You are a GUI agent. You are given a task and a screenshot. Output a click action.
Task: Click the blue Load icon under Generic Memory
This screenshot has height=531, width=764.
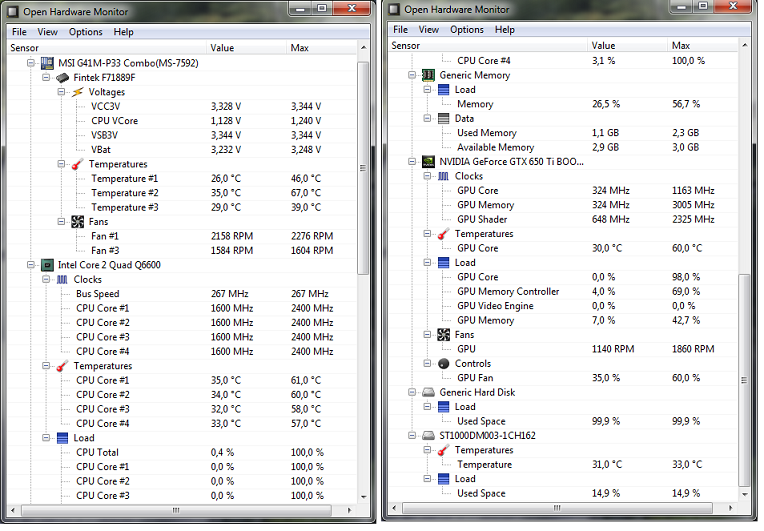(x=443, y=90)
